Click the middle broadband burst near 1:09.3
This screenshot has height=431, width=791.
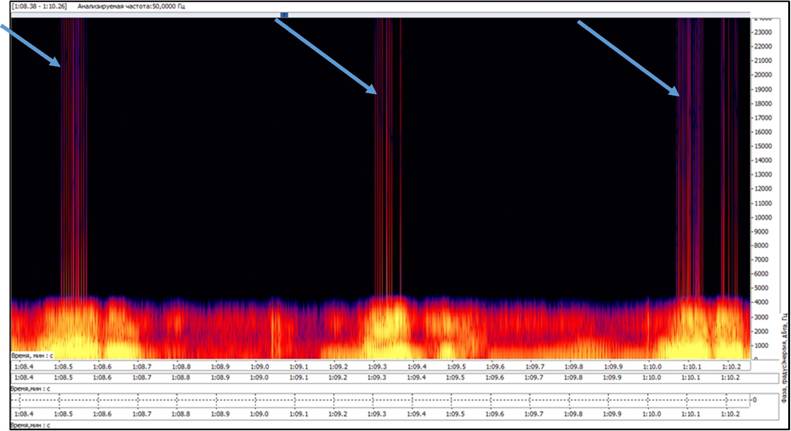coord(388,156)
